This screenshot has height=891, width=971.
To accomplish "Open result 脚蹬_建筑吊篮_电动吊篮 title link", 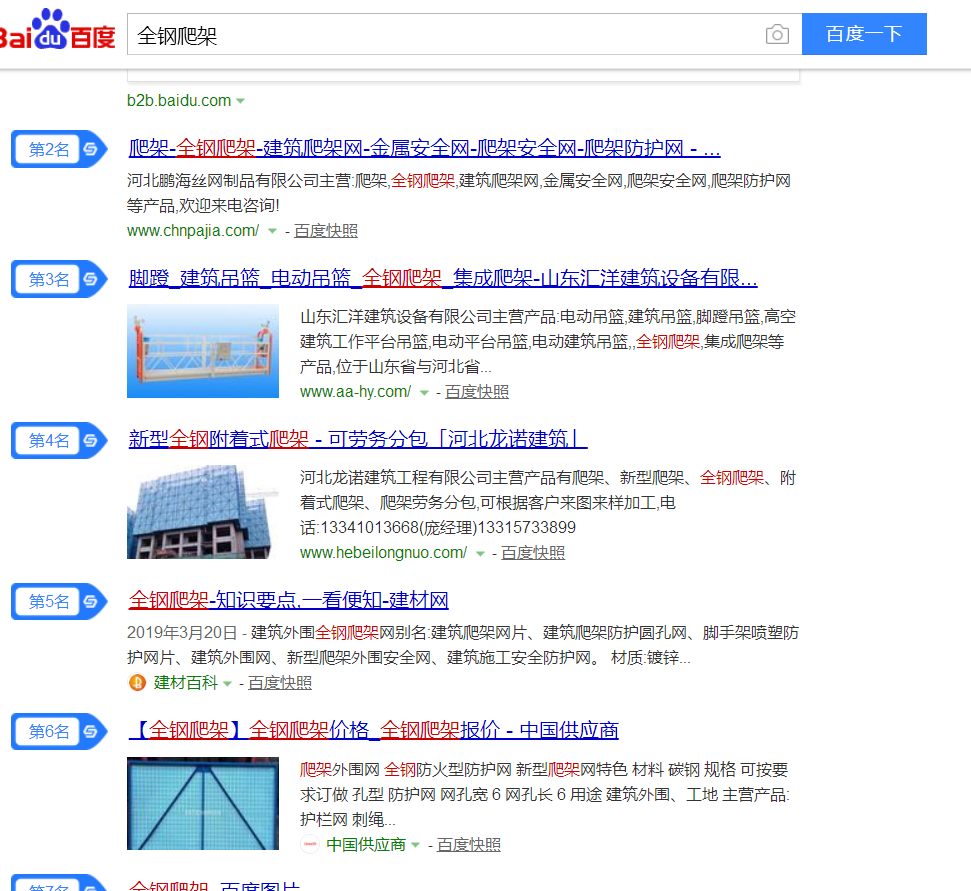I will (x=443, y=279).
